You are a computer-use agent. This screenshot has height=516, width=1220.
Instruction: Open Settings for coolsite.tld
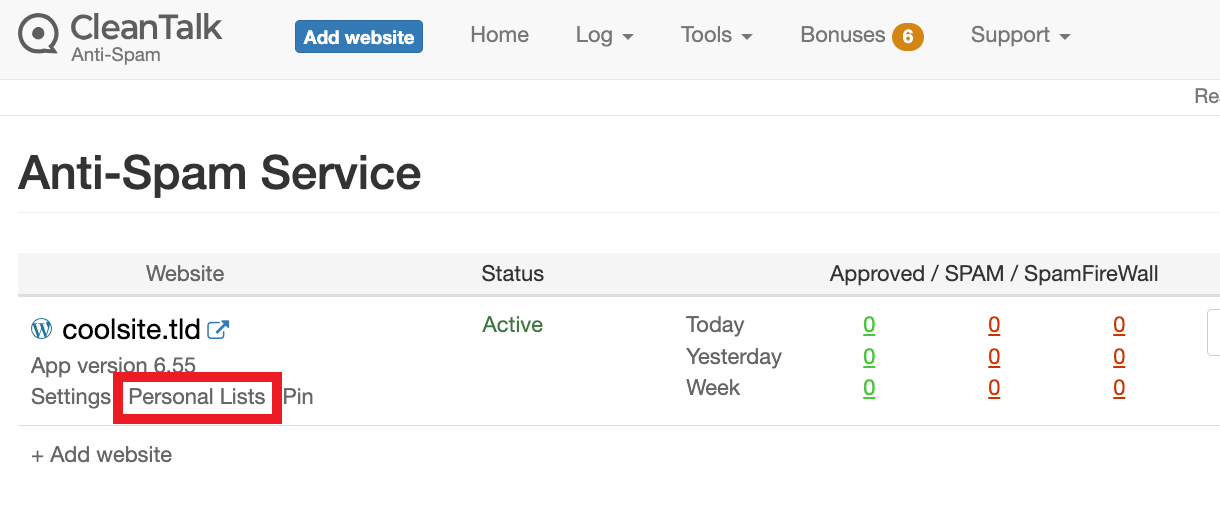pos(71,397)
